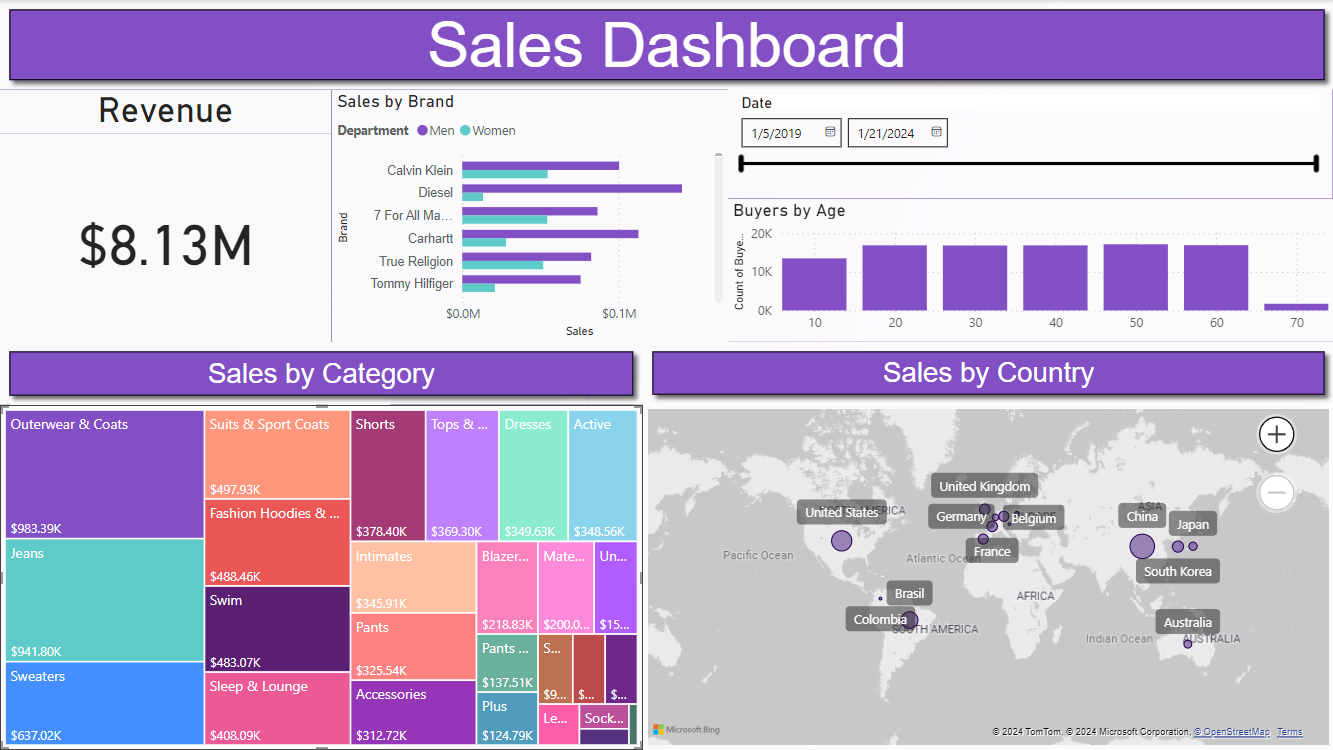
Task: Open the start date calendar picker icon
Action: coord(830,132)
